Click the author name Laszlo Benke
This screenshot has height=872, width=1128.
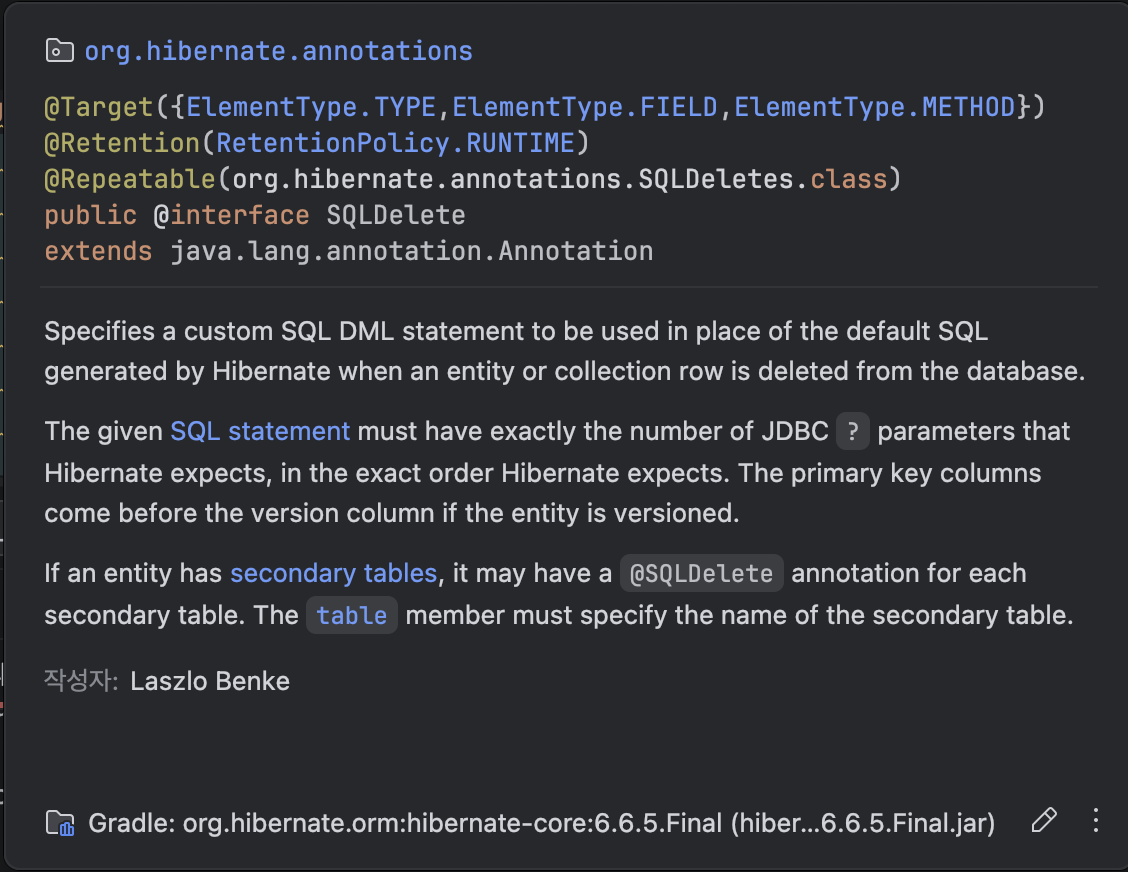[x=210, y=681]
